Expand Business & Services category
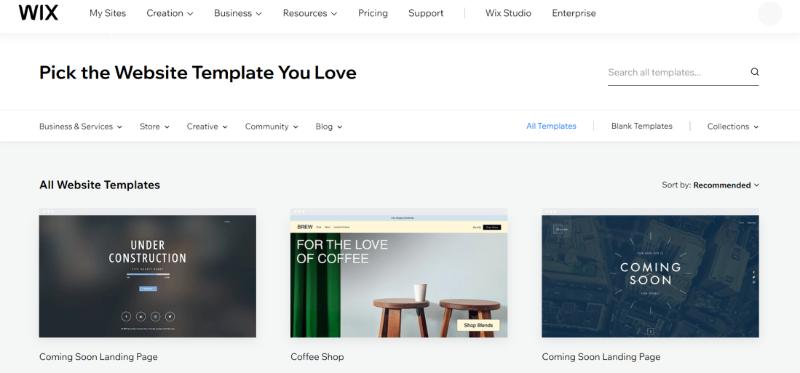 point(81,127)
